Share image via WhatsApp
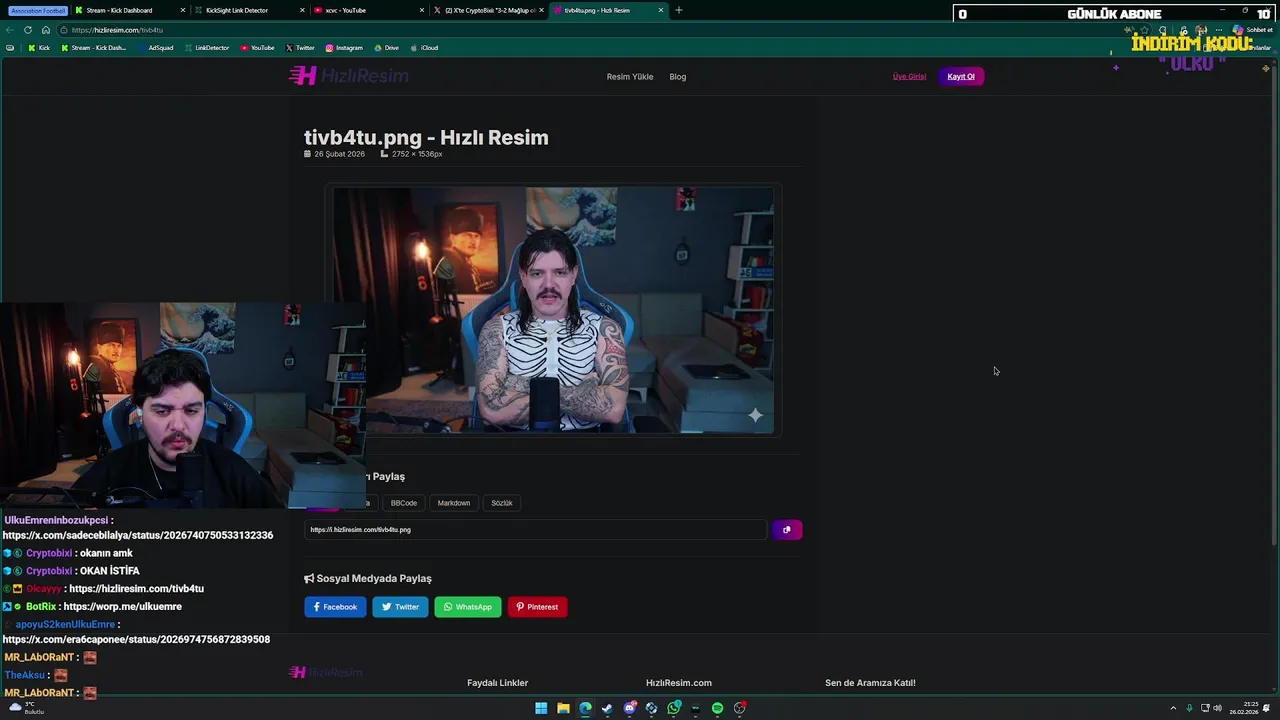Image resolution: width=1280 pixels, height=720 pixels. pos(468,607)
